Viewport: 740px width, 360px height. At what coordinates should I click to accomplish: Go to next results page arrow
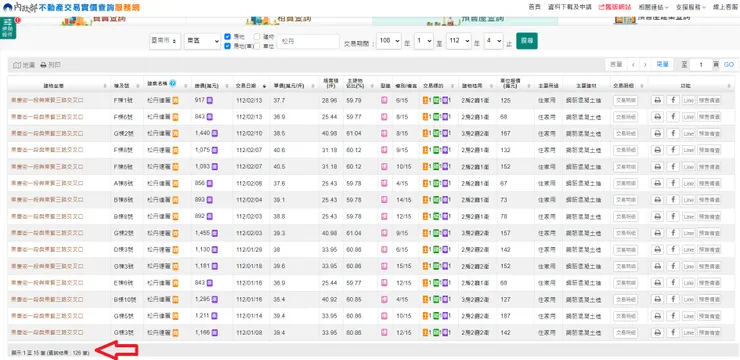tap(645, 65)
